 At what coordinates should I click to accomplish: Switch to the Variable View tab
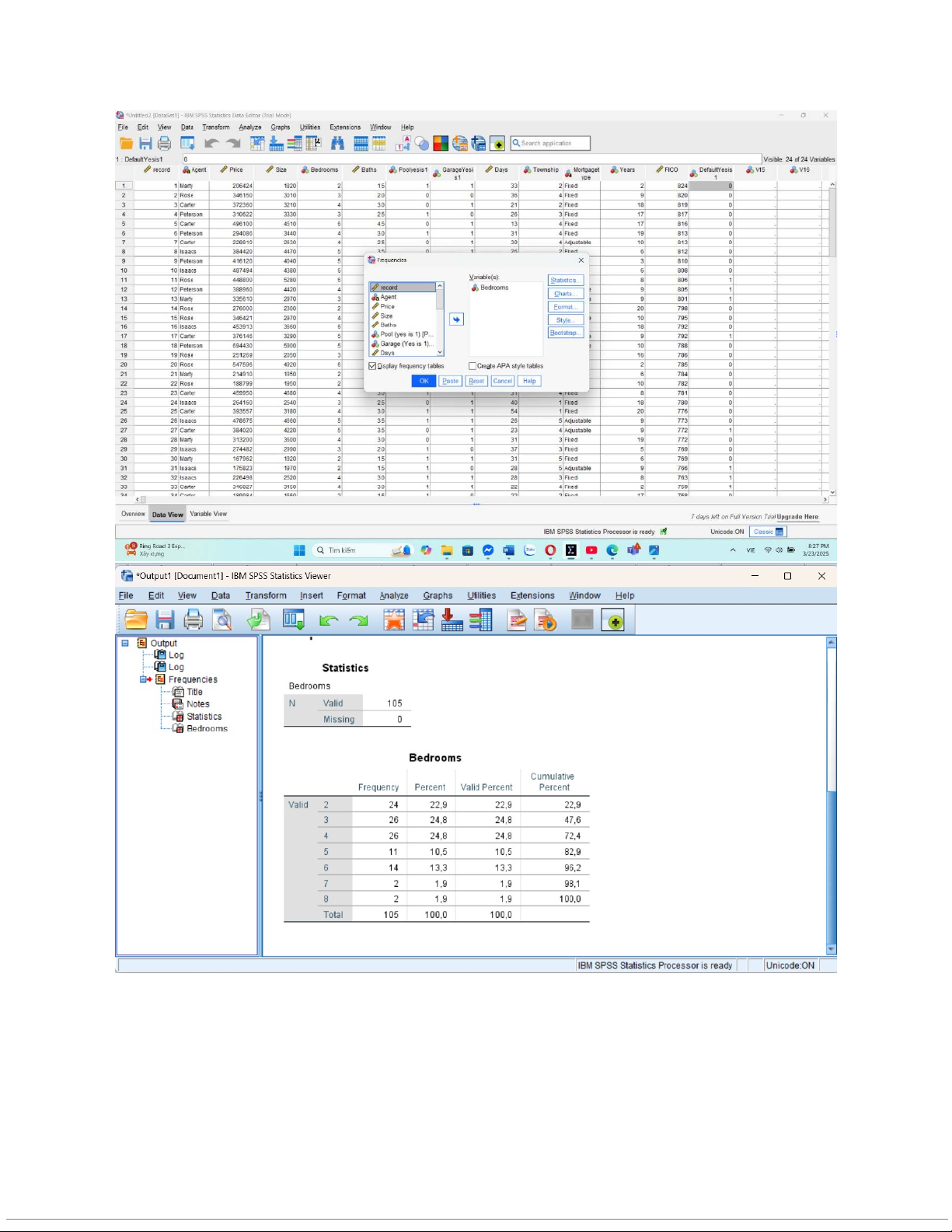point(208,514)
